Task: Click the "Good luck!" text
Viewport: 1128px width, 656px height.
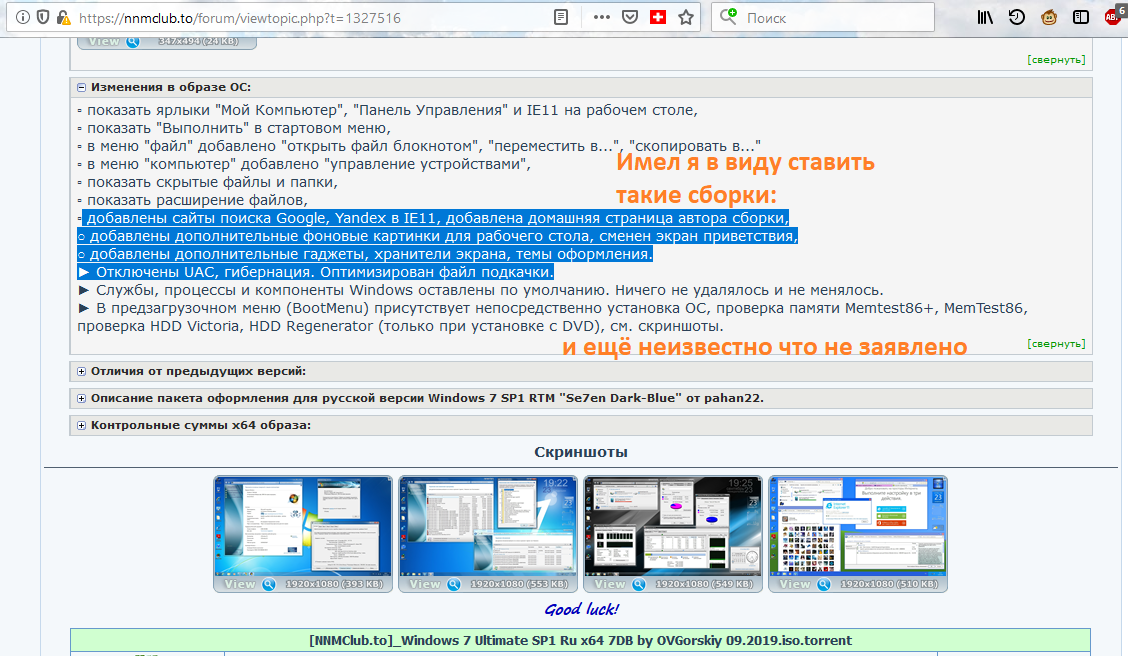Action: pyautogui.click(x=581, y=609)
